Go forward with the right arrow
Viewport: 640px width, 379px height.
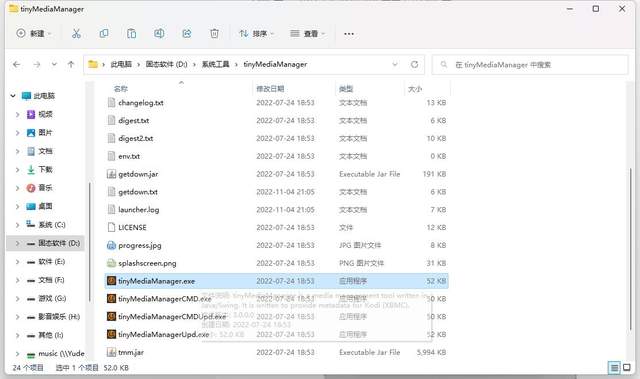37,64
